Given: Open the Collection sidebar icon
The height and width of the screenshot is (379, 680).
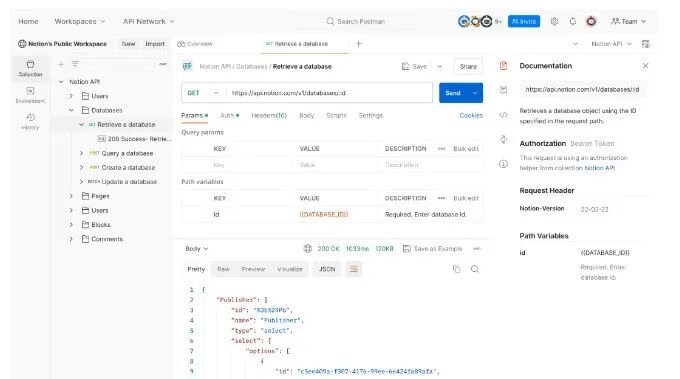Looking at the screenshot, I should point(30,68).
